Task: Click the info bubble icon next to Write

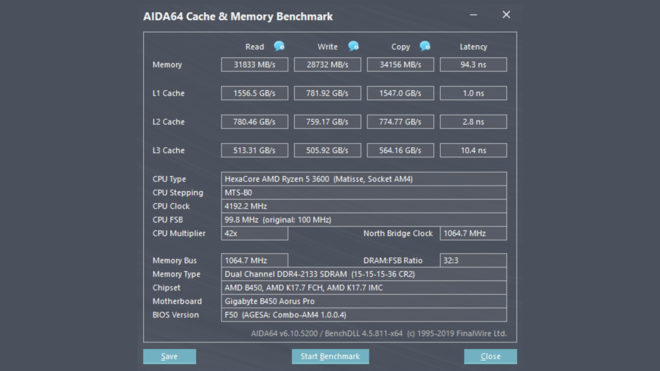Action: 354,46
